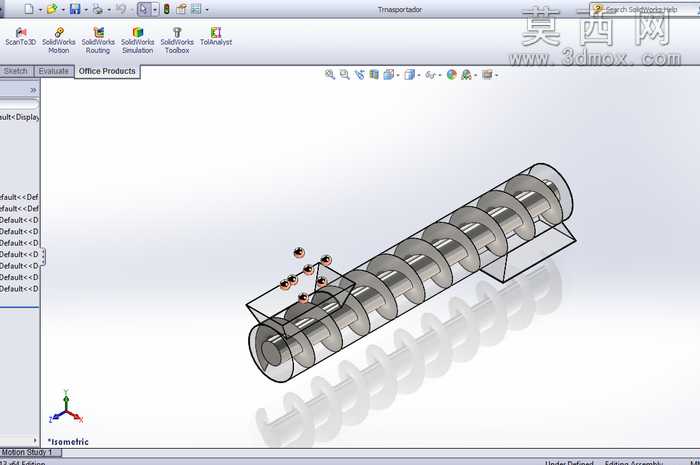Click the Open folder icon

[x=52, y=9]
